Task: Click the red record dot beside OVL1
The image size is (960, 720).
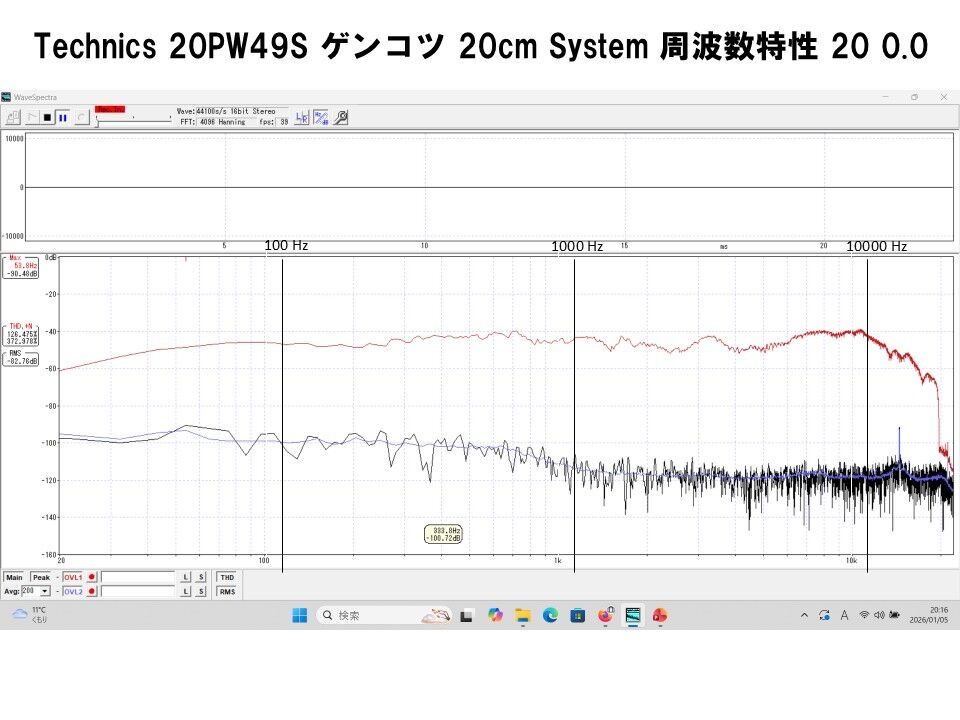Action: [x=92, y=577]
